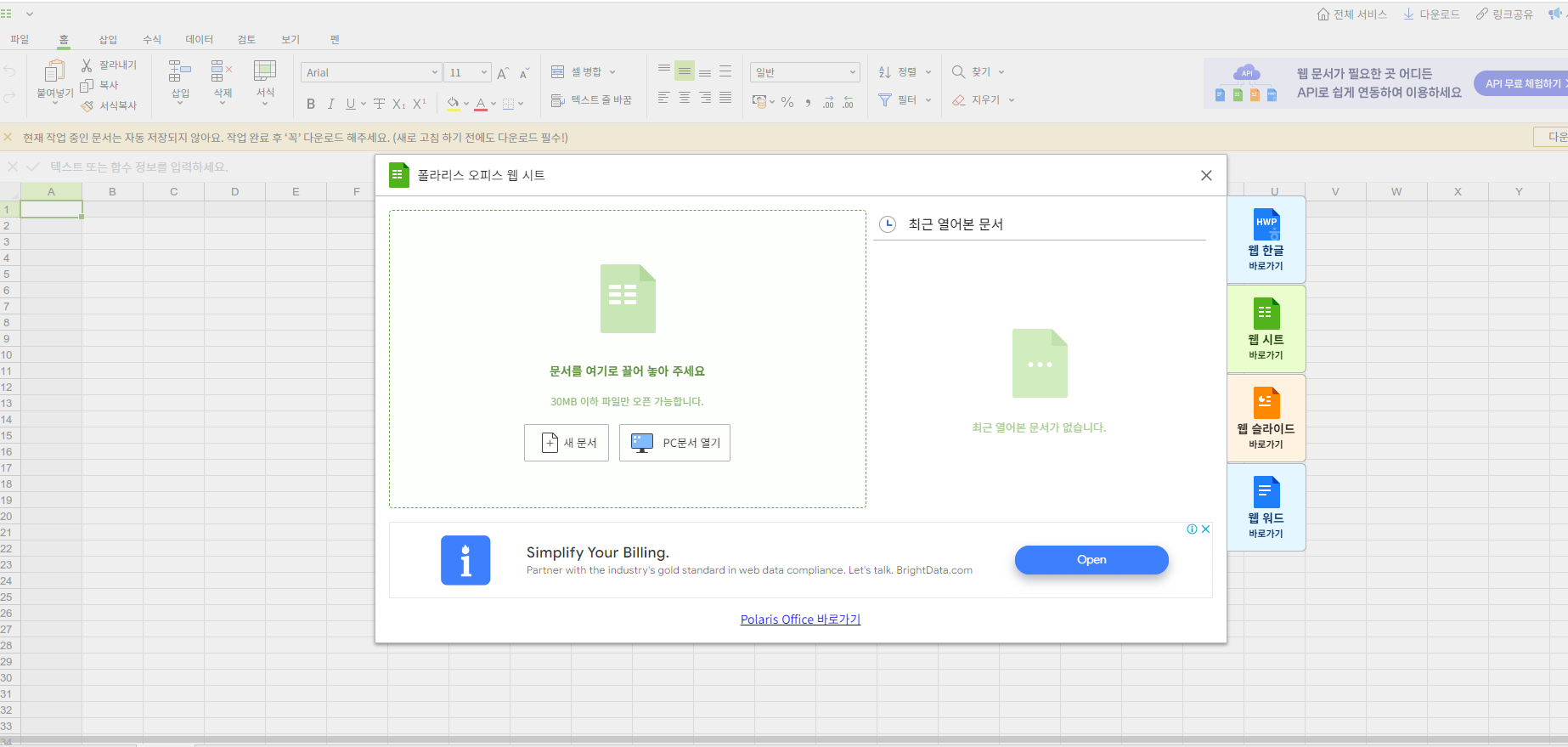1568x747 pixels.
Task: Open the font size 11 dropdown
Action: point(467,72)
